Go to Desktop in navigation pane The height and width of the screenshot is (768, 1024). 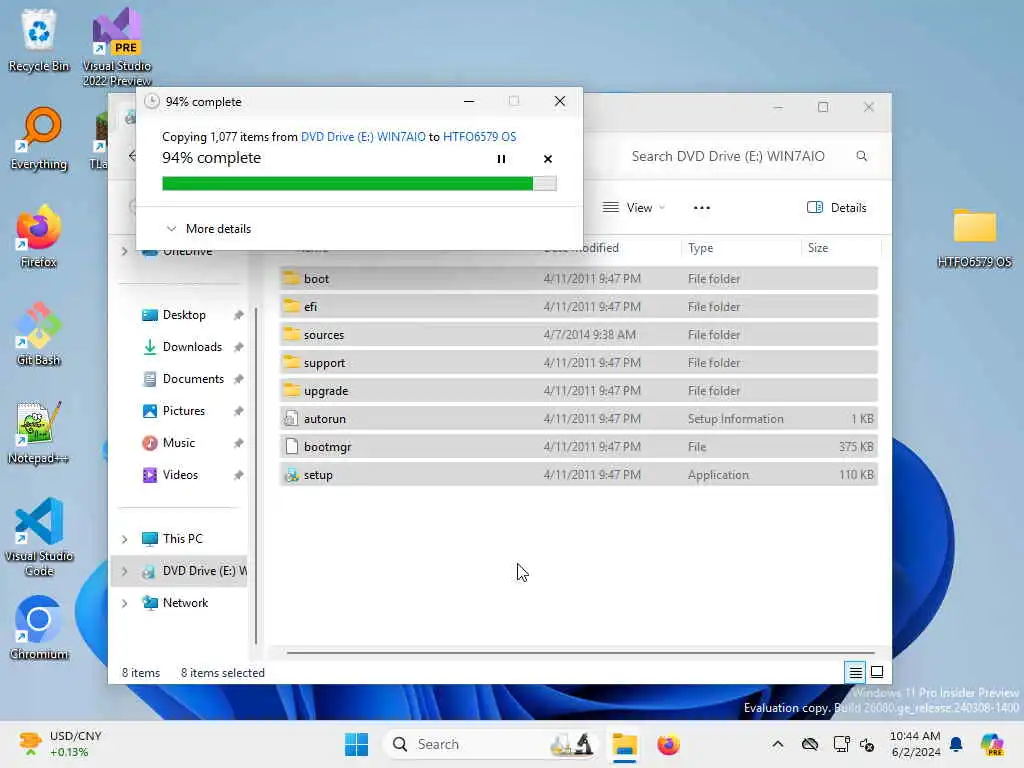click(x=183, y=315)
